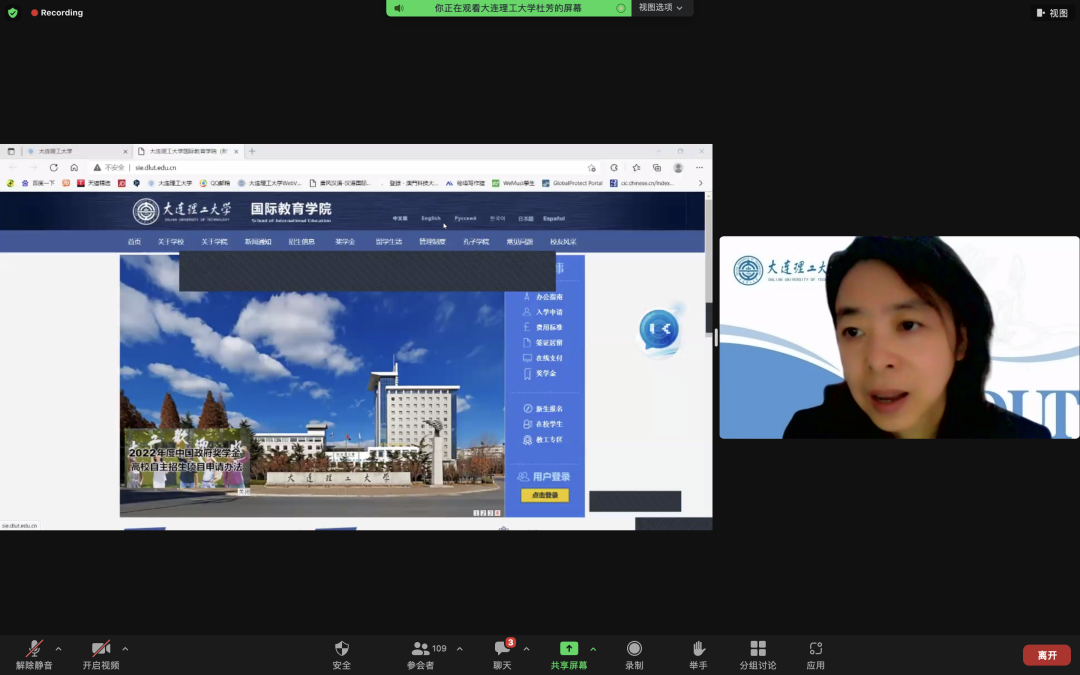Click the 教工专区 badge icon
This screenshot has height=675, width=1080.
pyautogui.click(x=528, y=439)
